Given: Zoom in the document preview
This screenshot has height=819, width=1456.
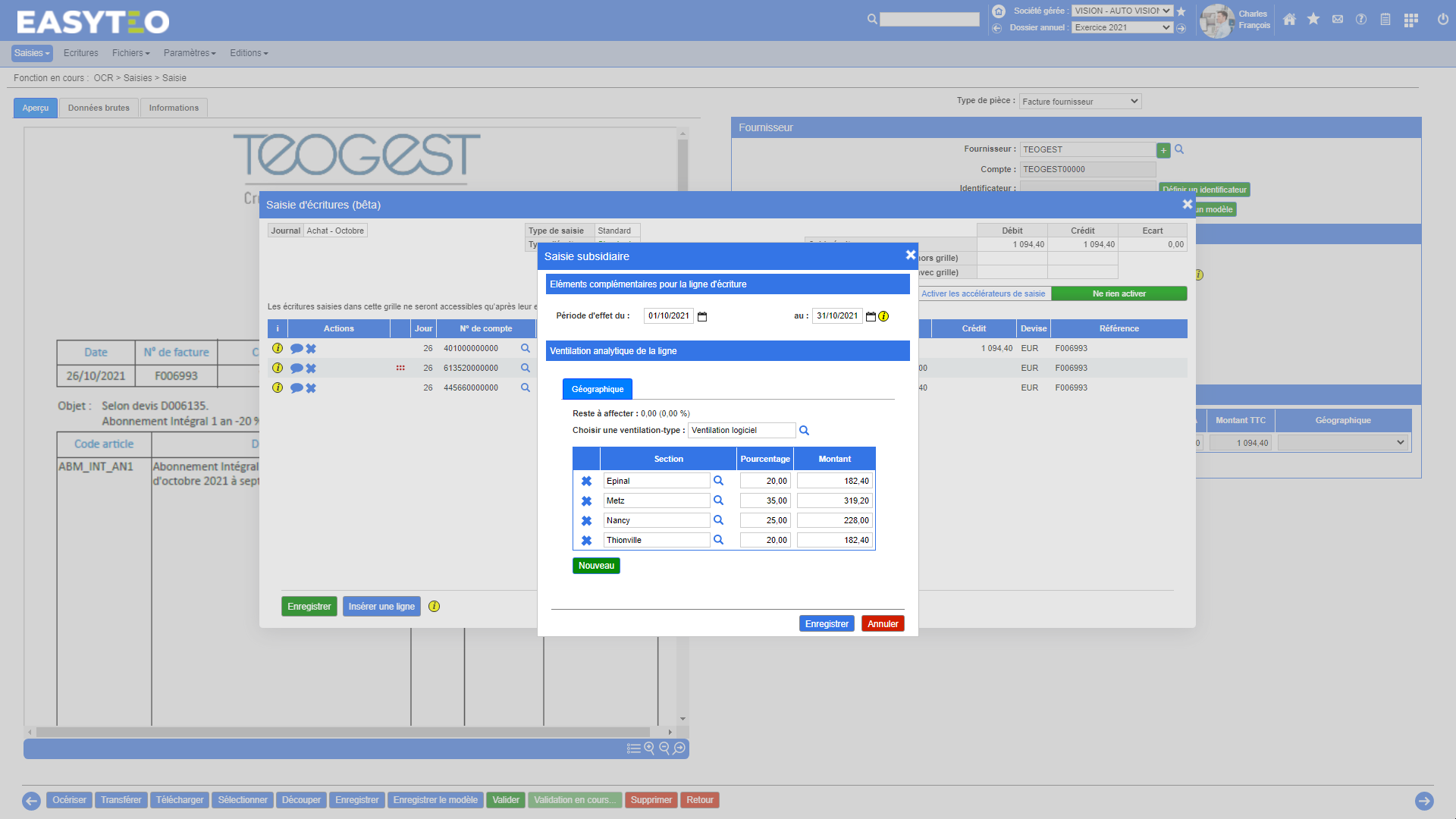Looking at the screenshot, I should (649, 748).
